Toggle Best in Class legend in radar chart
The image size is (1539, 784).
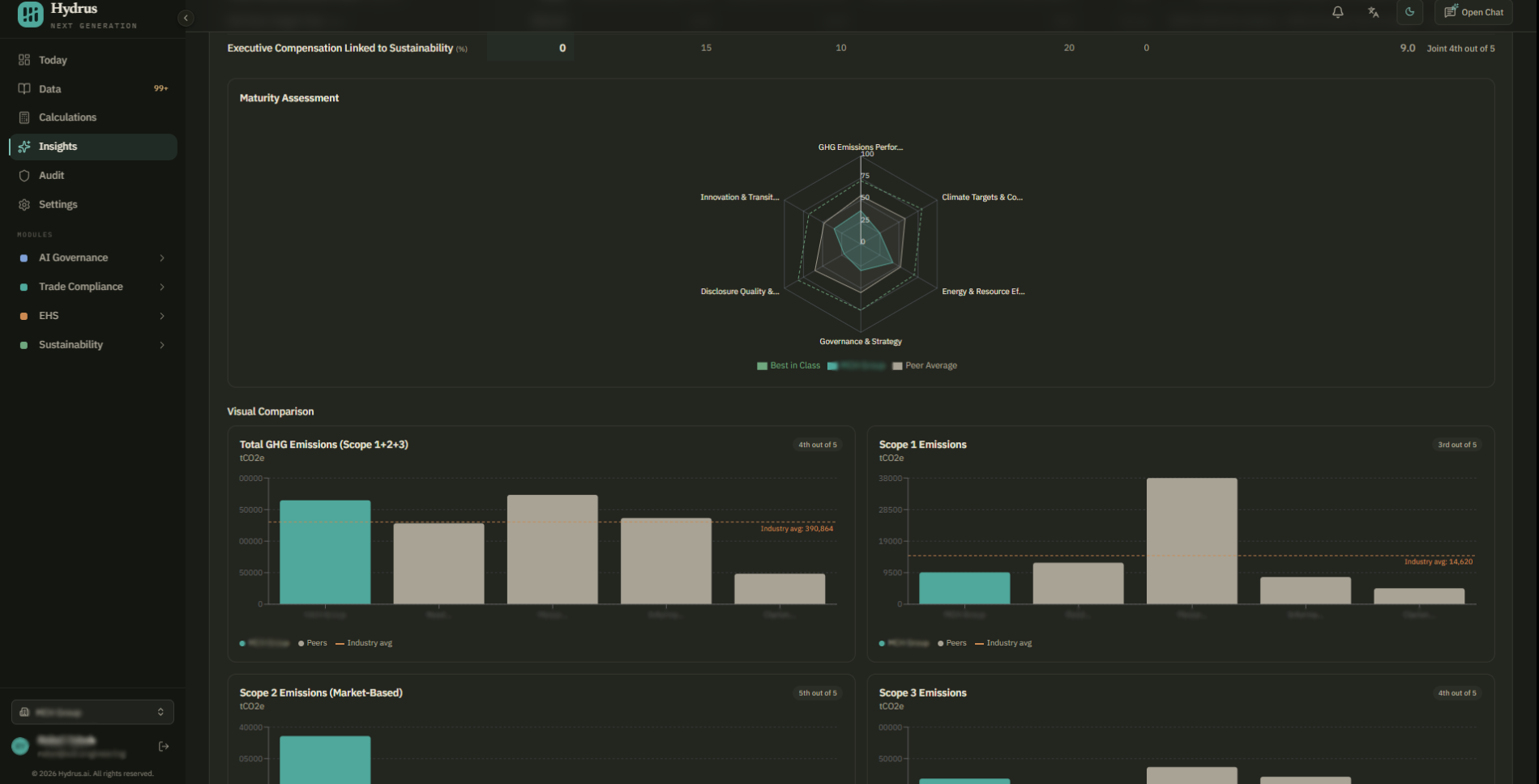[788, 366]
